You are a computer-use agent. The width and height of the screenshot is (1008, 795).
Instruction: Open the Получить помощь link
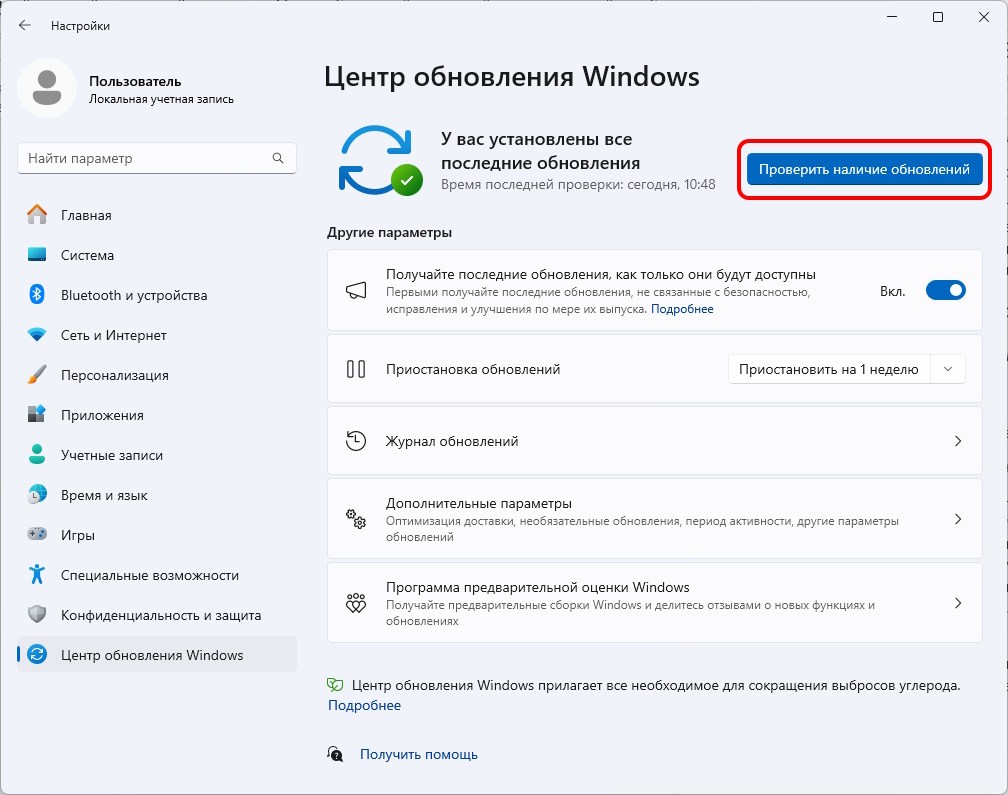click(x=418, y=755)
